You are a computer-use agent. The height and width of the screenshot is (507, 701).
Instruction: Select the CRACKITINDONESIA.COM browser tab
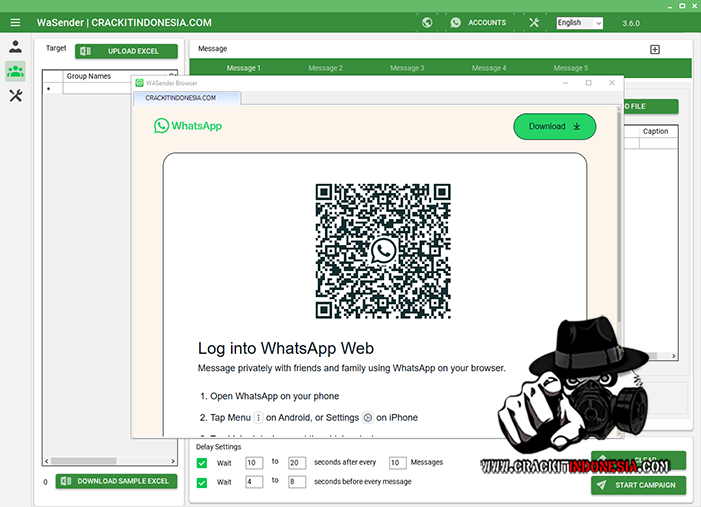point(187,98)
